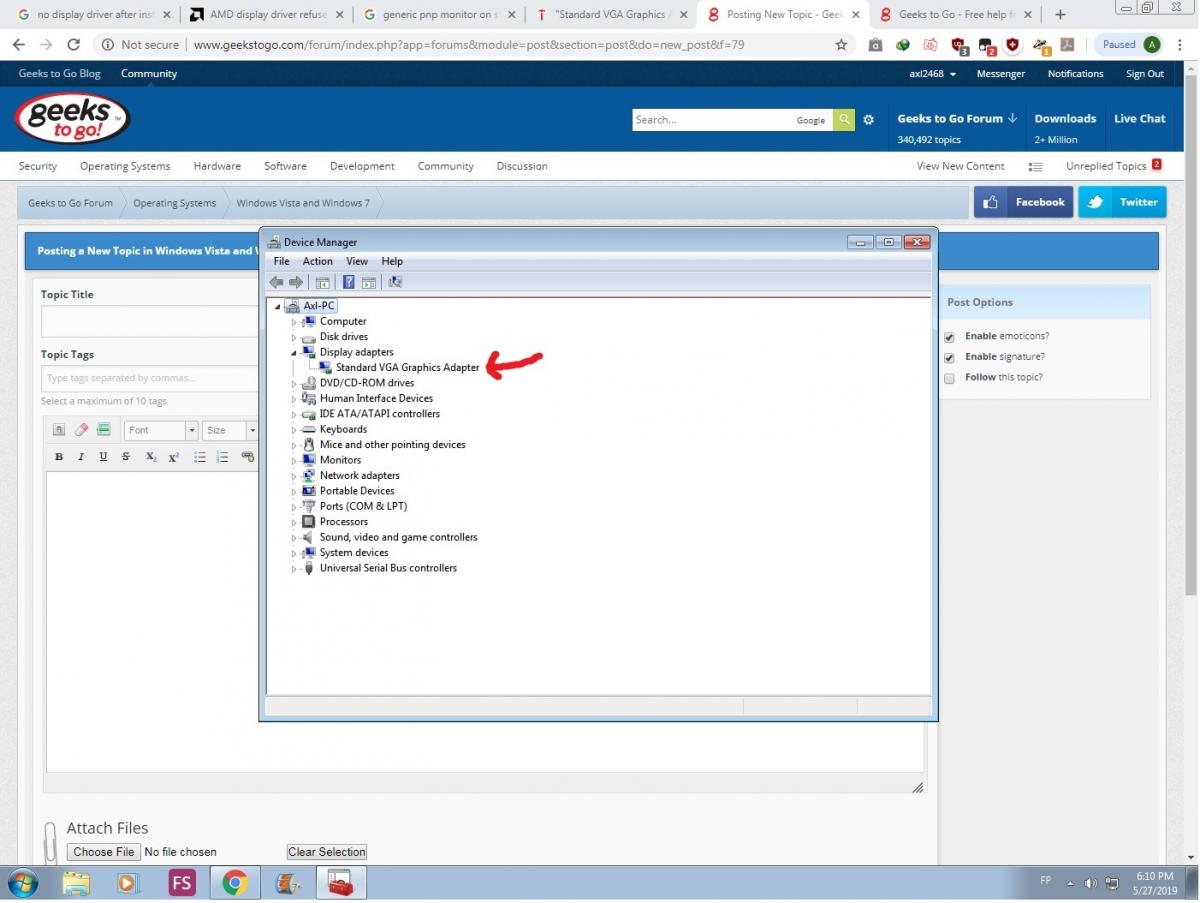Click the Chrome address bar URL

tap(468, 45)
